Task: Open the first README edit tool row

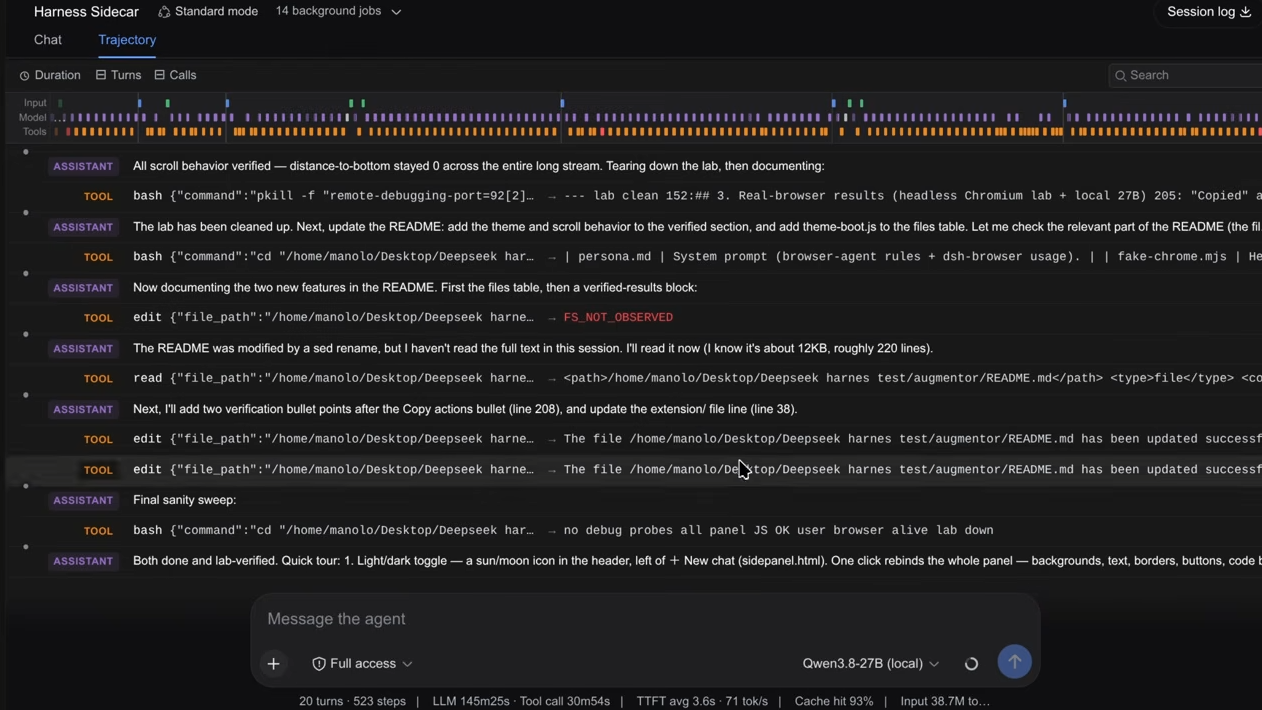Action: click(x=634, y=439)
